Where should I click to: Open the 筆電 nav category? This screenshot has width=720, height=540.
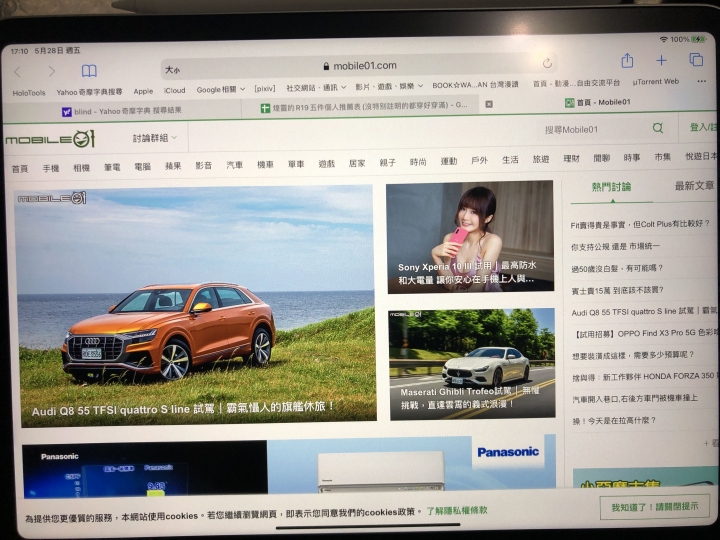pos(112,167)
